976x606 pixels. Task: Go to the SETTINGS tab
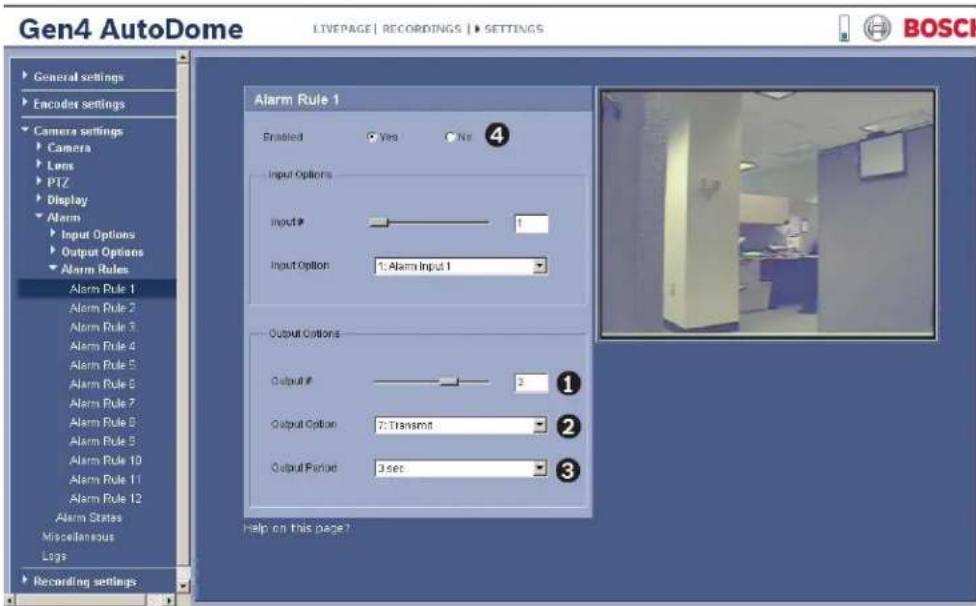point(514,29)
